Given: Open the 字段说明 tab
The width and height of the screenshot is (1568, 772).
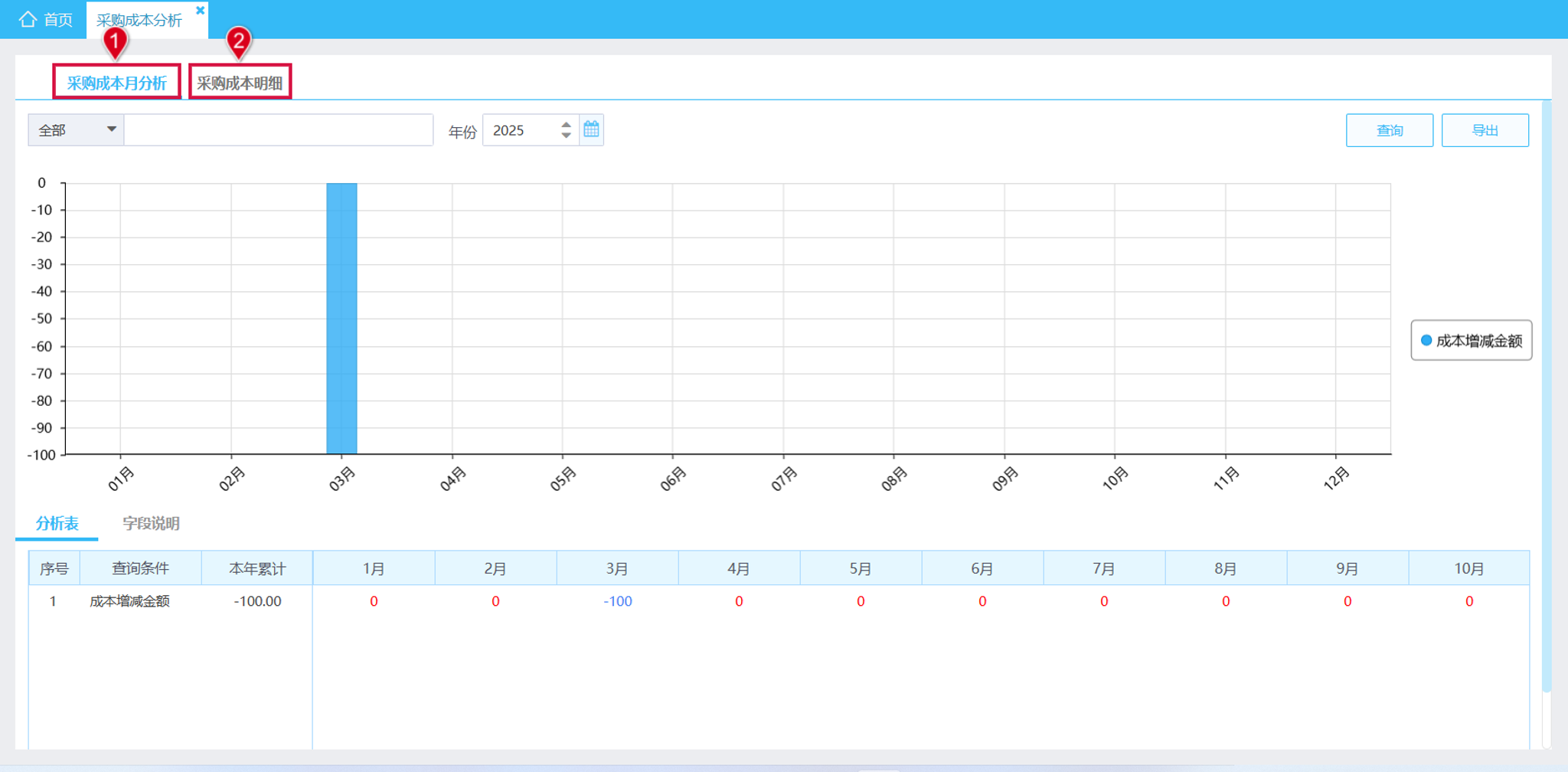Looking at the screenshot, I should point(151,523).
